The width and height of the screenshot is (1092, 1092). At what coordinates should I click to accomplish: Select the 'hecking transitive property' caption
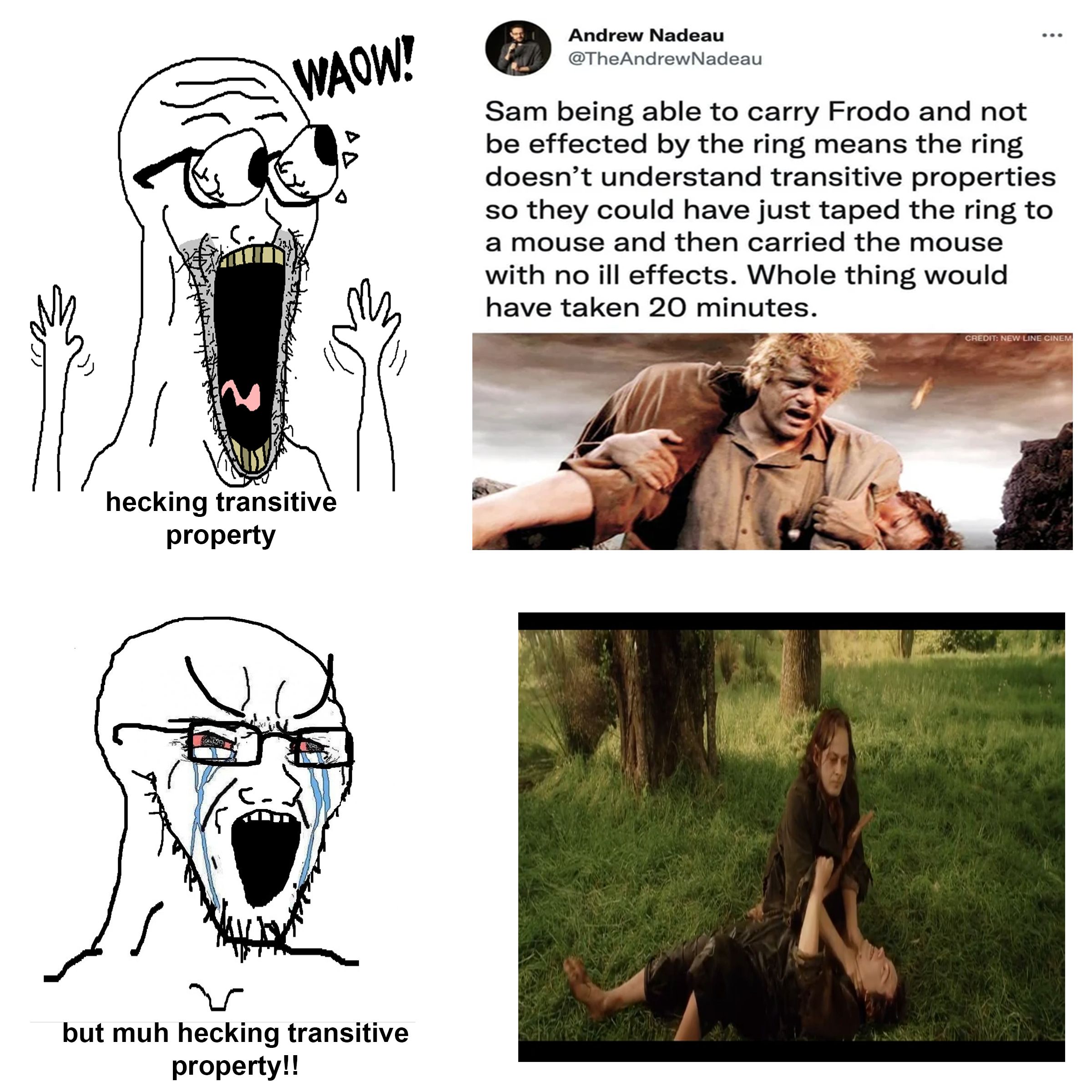(221, 518)
